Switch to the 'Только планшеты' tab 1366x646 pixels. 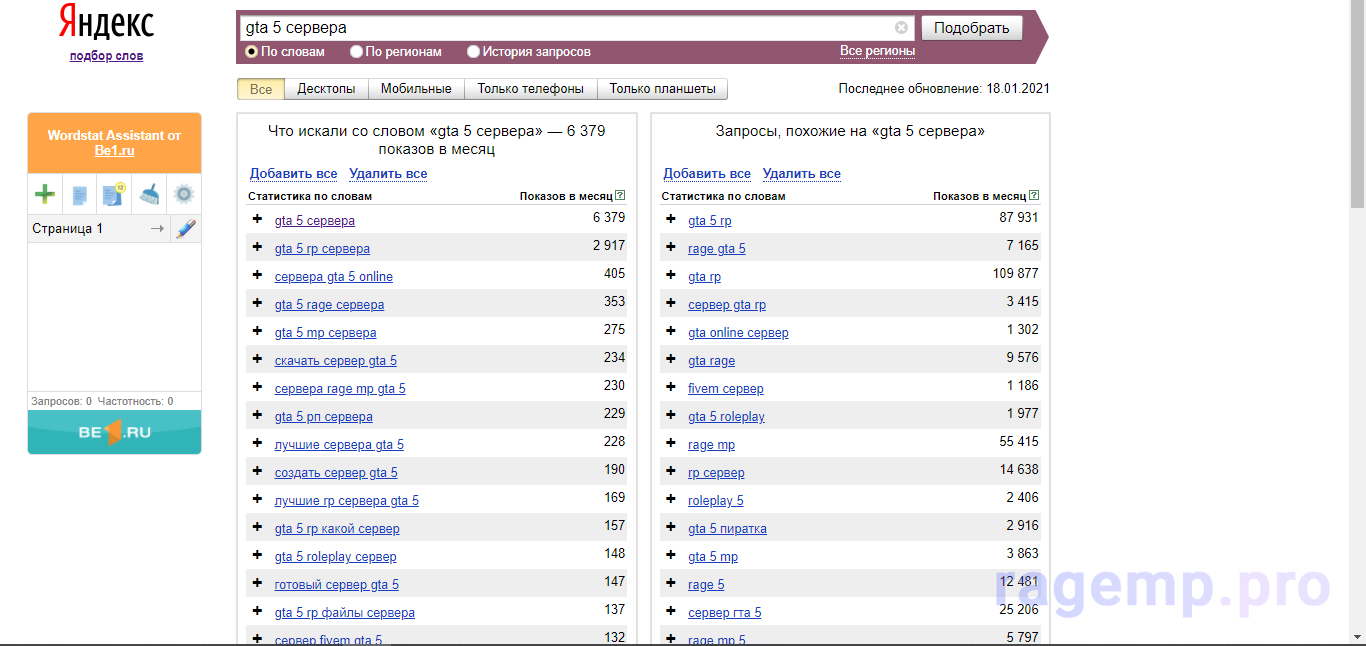pos(662,89)
